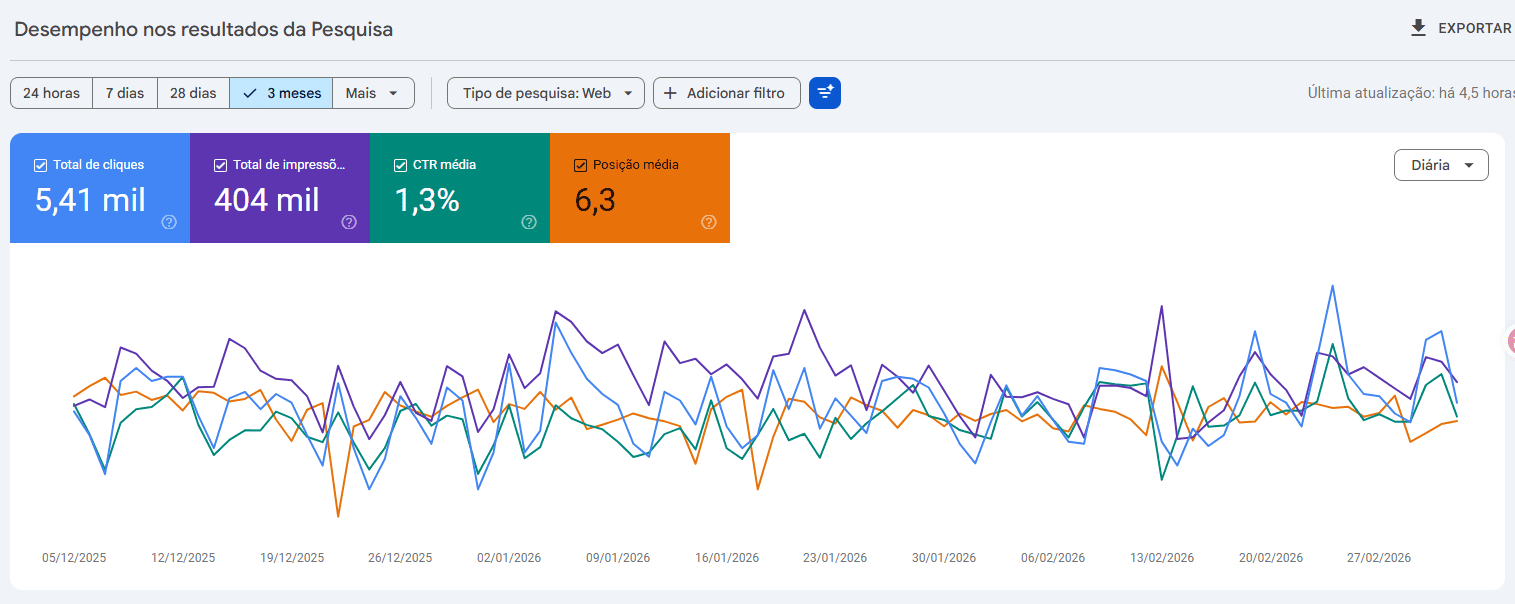Click the Última atualização timestamp text
1515x604 pixels.
click(1411, 93)
